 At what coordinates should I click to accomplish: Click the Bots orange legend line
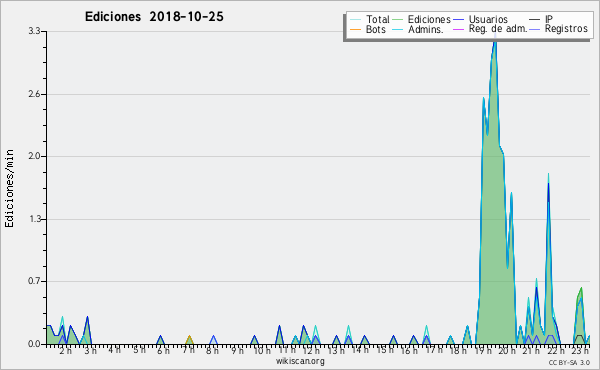point(355,29)
